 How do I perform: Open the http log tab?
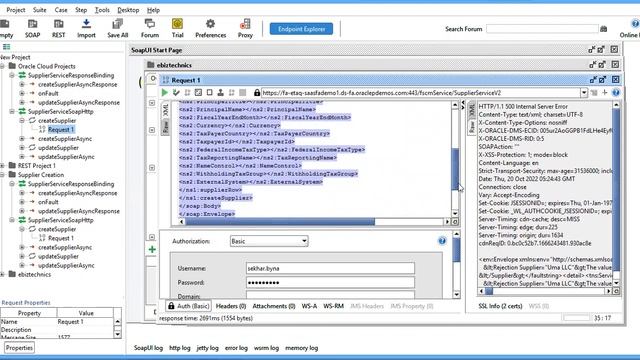pos(180,348)
